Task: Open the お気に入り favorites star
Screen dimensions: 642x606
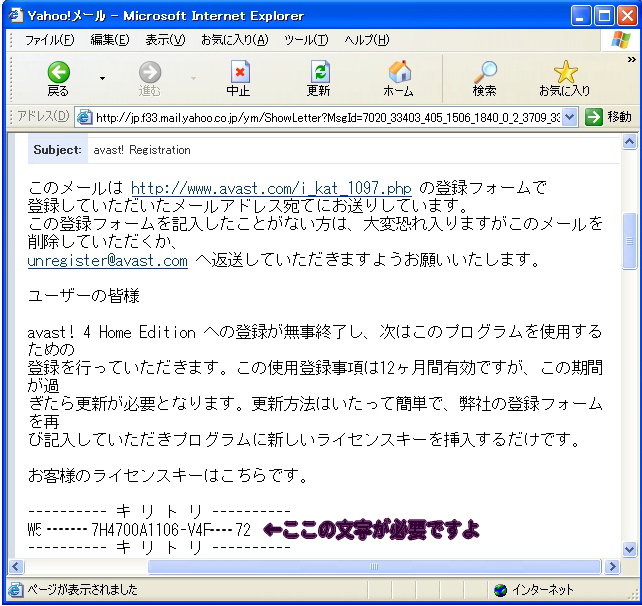Action: click(x=565, y=79)
